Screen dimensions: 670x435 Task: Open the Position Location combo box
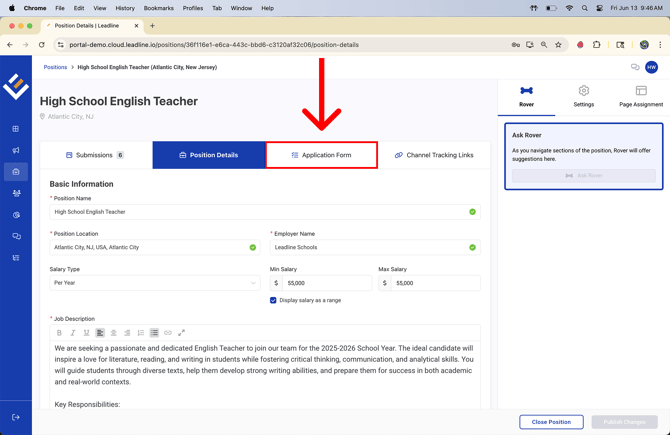(150, 247)
